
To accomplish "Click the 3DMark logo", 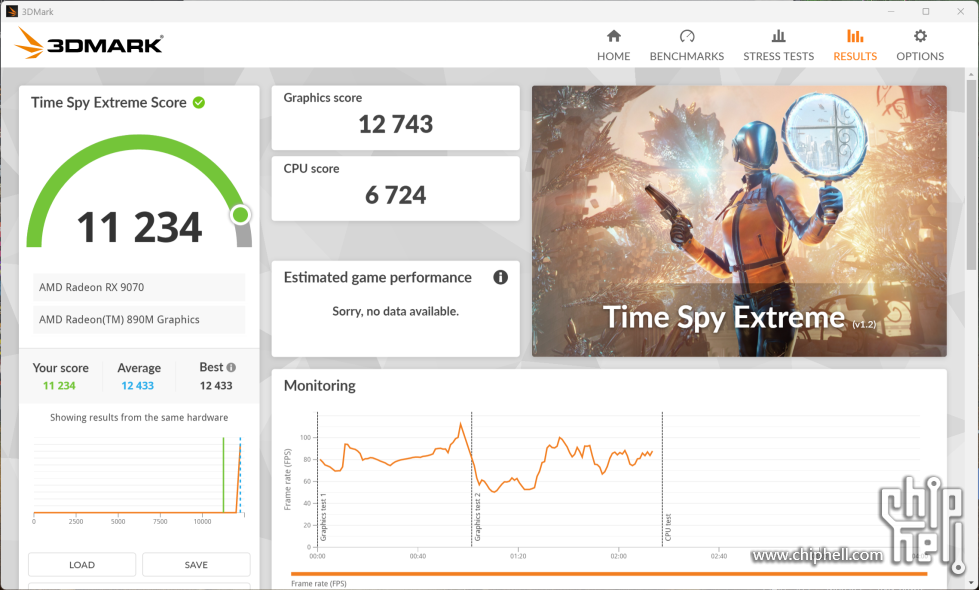I will tap(89, 44).
